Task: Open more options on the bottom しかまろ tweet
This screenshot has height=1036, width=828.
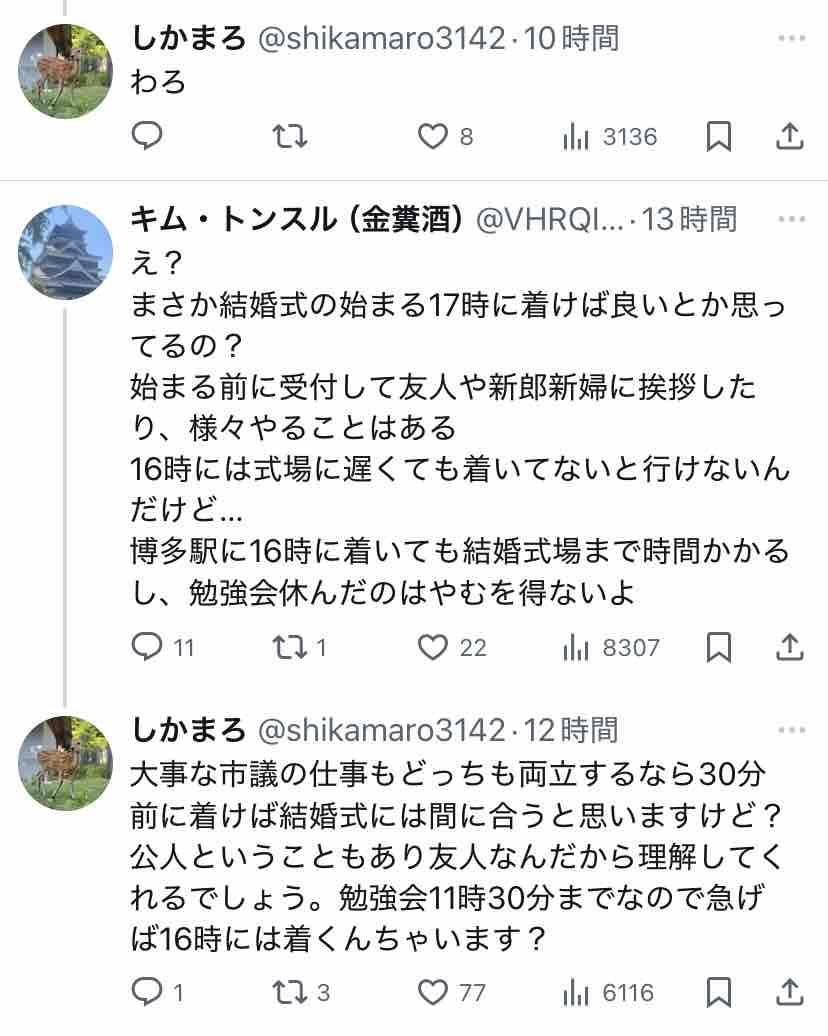Action: coord(791,730)
